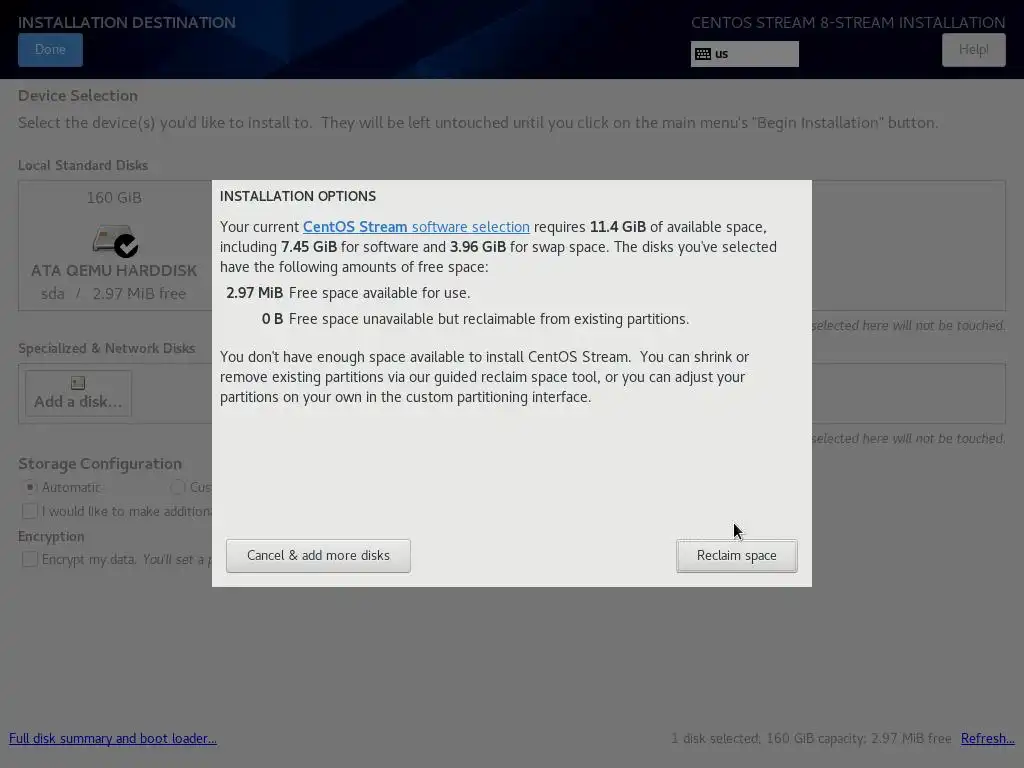Open the CentOS Stream software selection link
This screenshot has height=768, width=1024.
point(416,227)
